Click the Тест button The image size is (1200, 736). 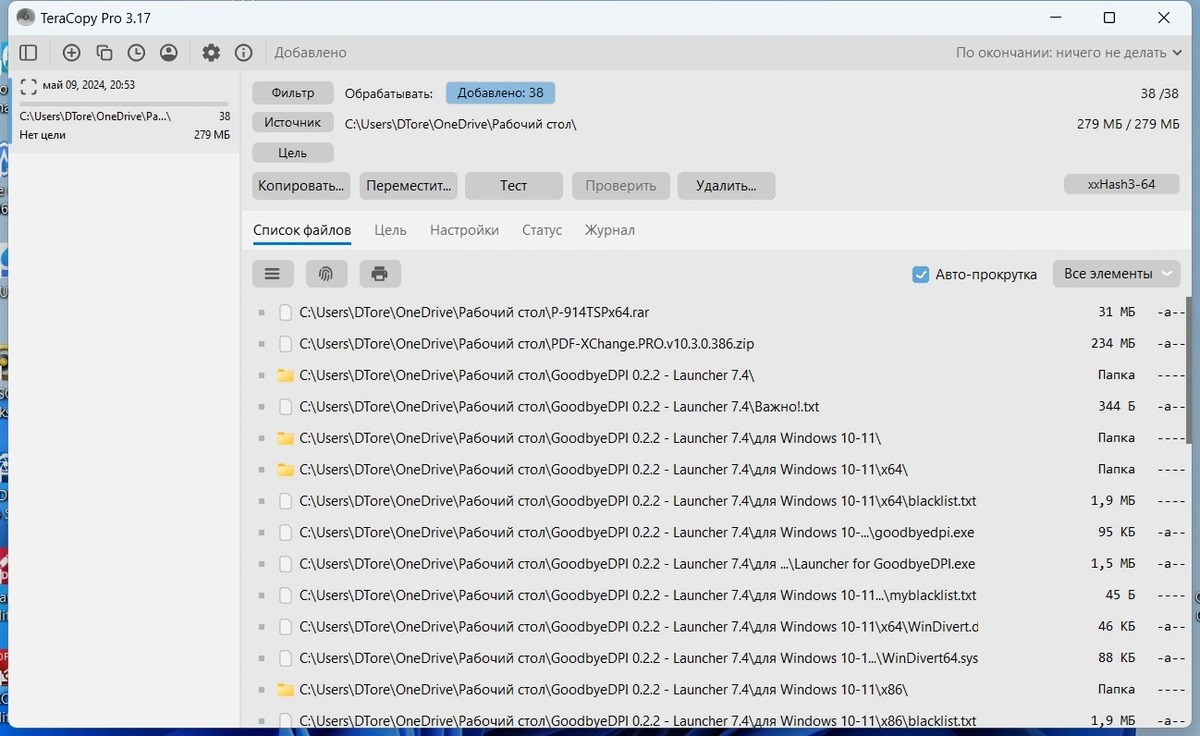pyautogui.click(x=514, y=186)
